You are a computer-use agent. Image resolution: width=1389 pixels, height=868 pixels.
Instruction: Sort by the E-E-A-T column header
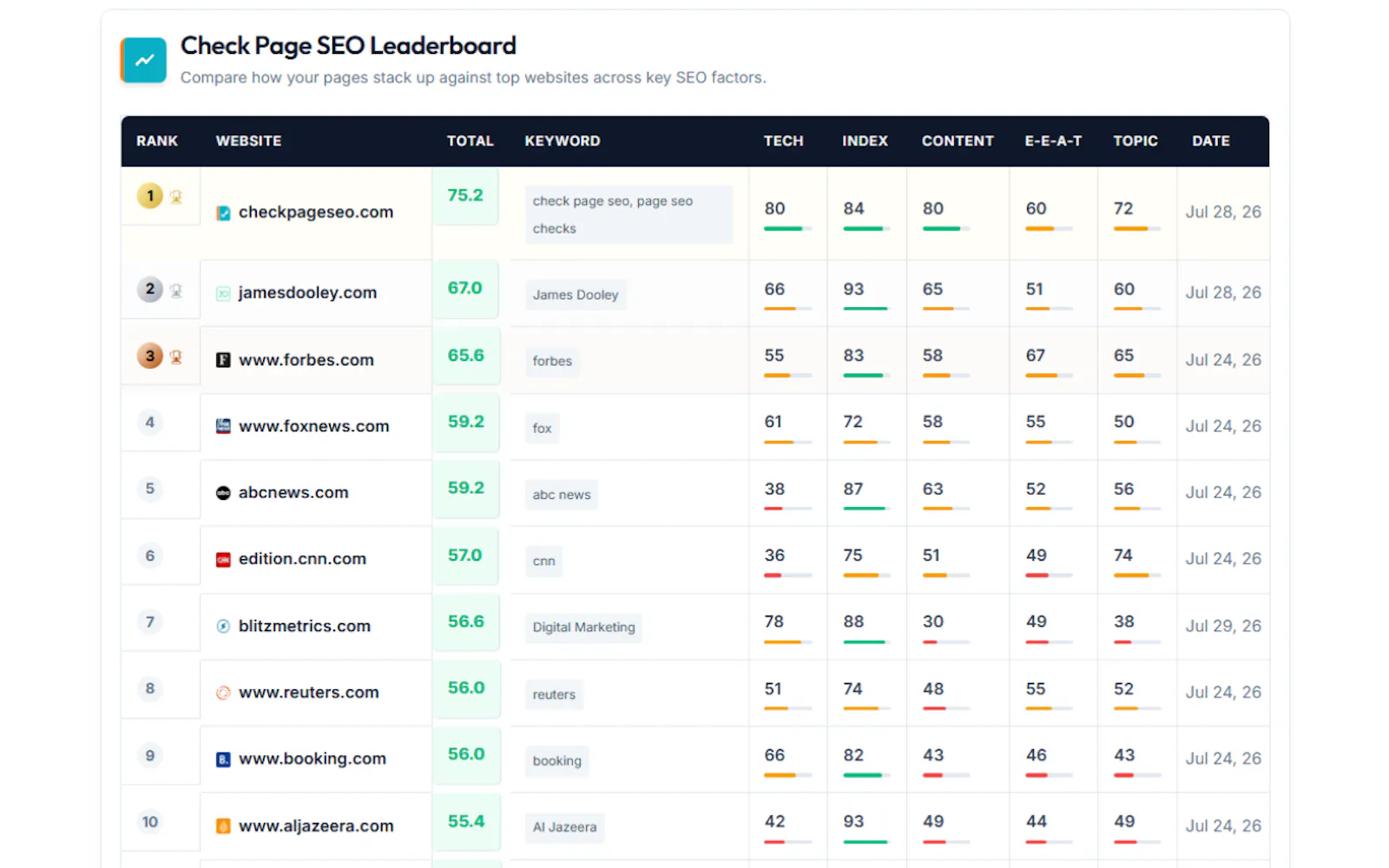1054,141
